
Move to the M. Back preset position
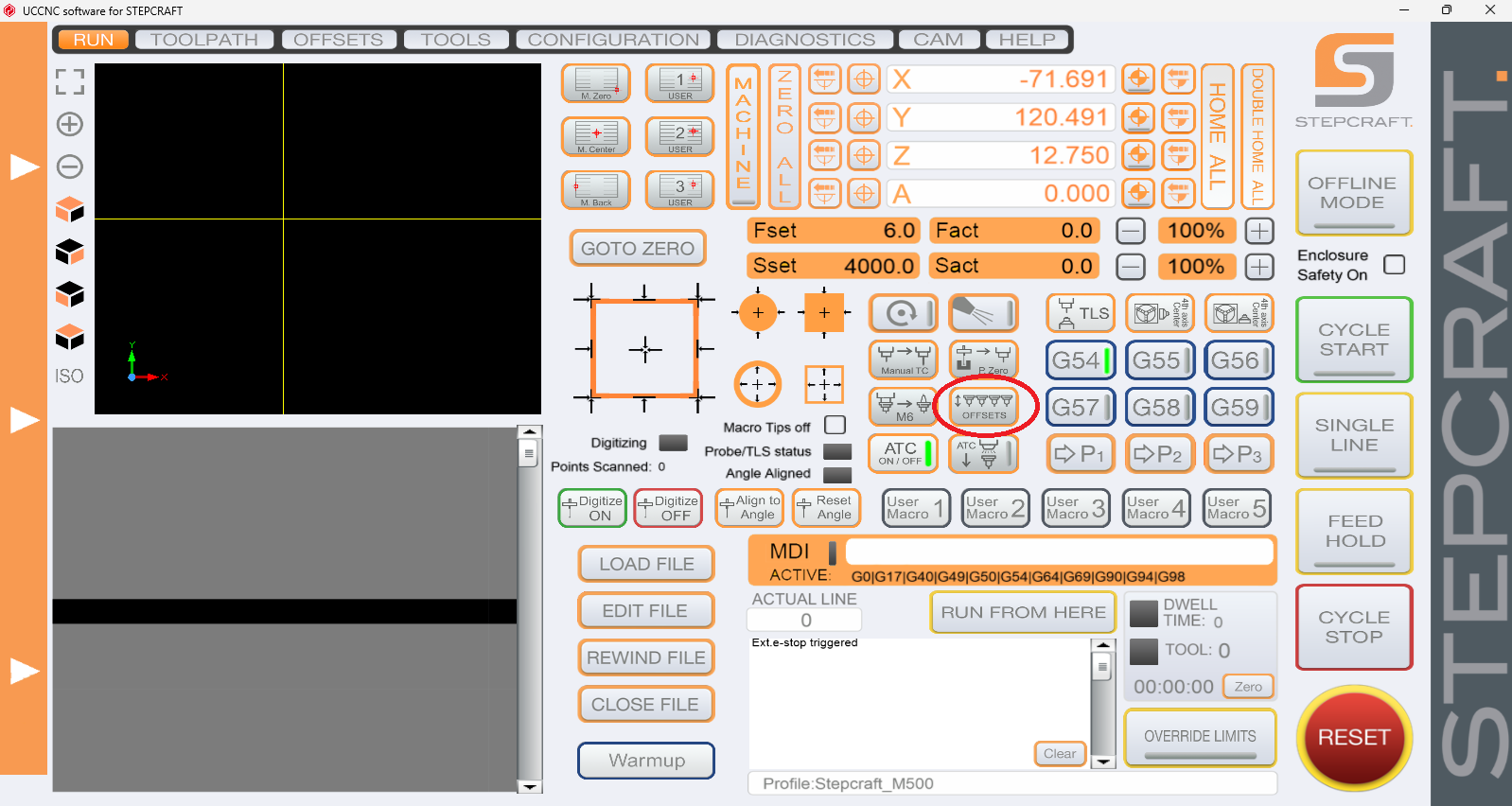click(596, 189)
